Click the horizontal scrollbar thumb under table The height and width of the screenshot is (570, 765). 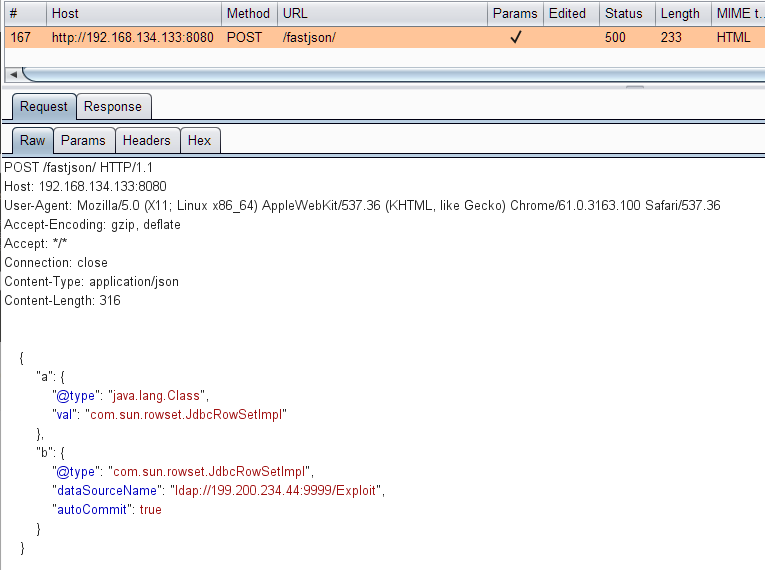pos(393,75)
